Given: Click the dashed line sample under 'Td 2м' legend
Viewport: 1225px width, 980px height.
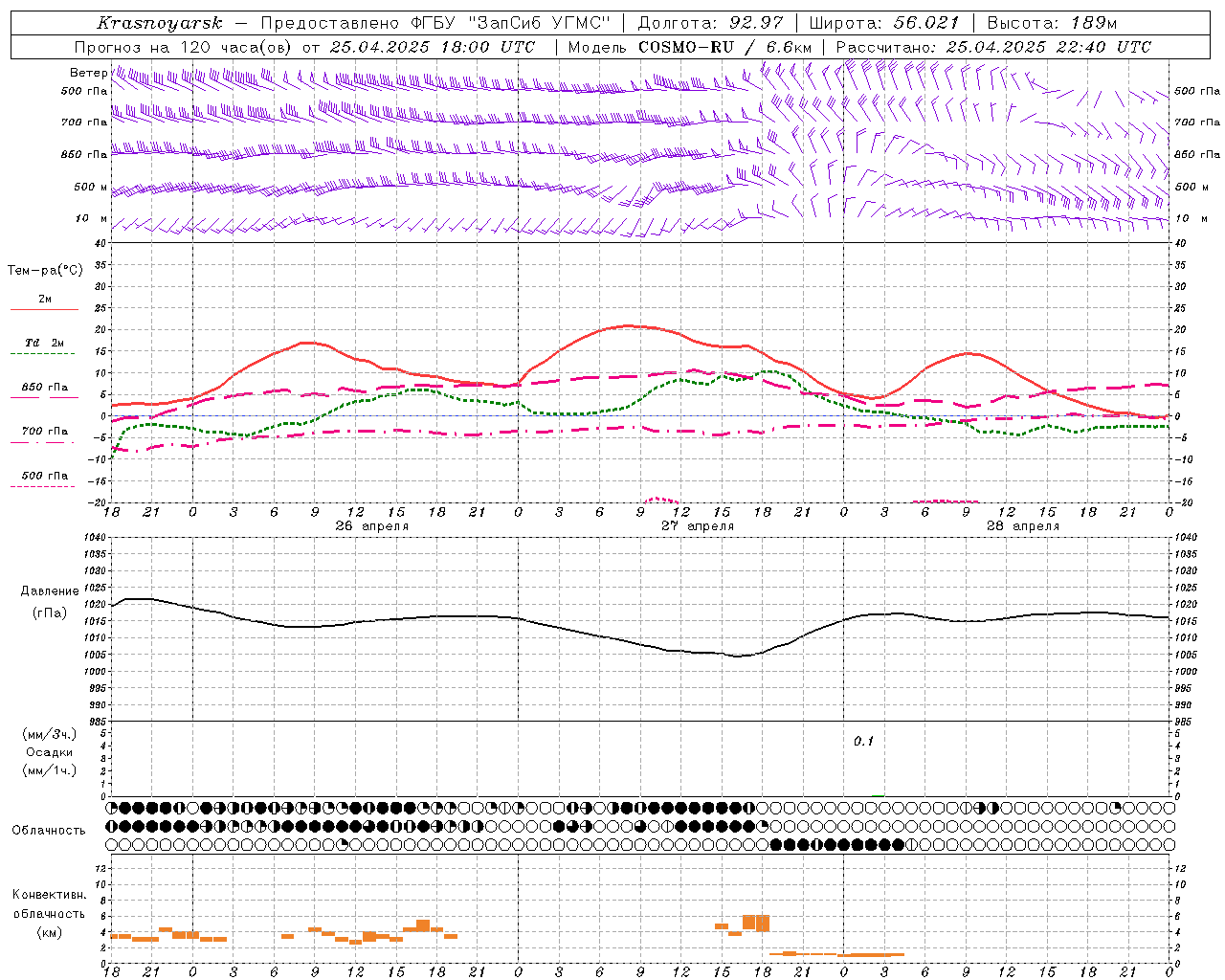Looking at the screenshot, I should click(x=44, y=354).
